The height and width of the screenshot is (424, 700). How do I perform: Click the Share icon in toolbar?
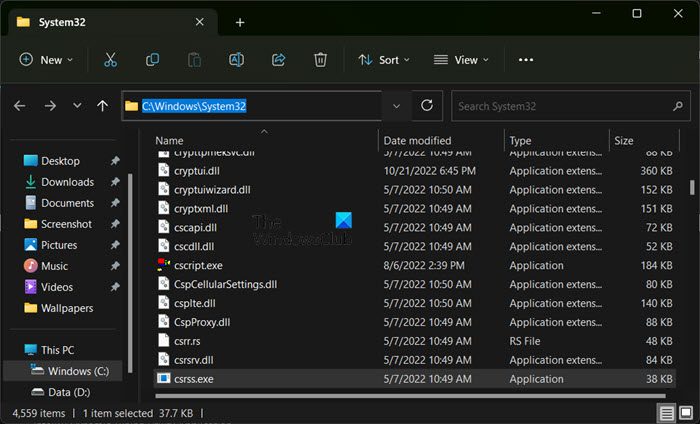coord(279,60)
